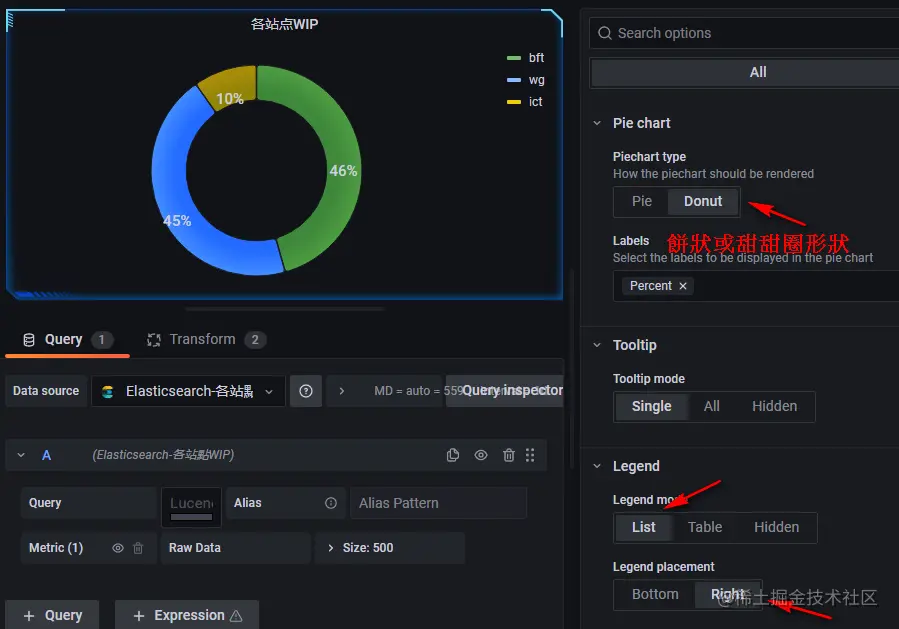Switch to the Query tab
The width and height of the screenshot is (899, 629).
67,340
